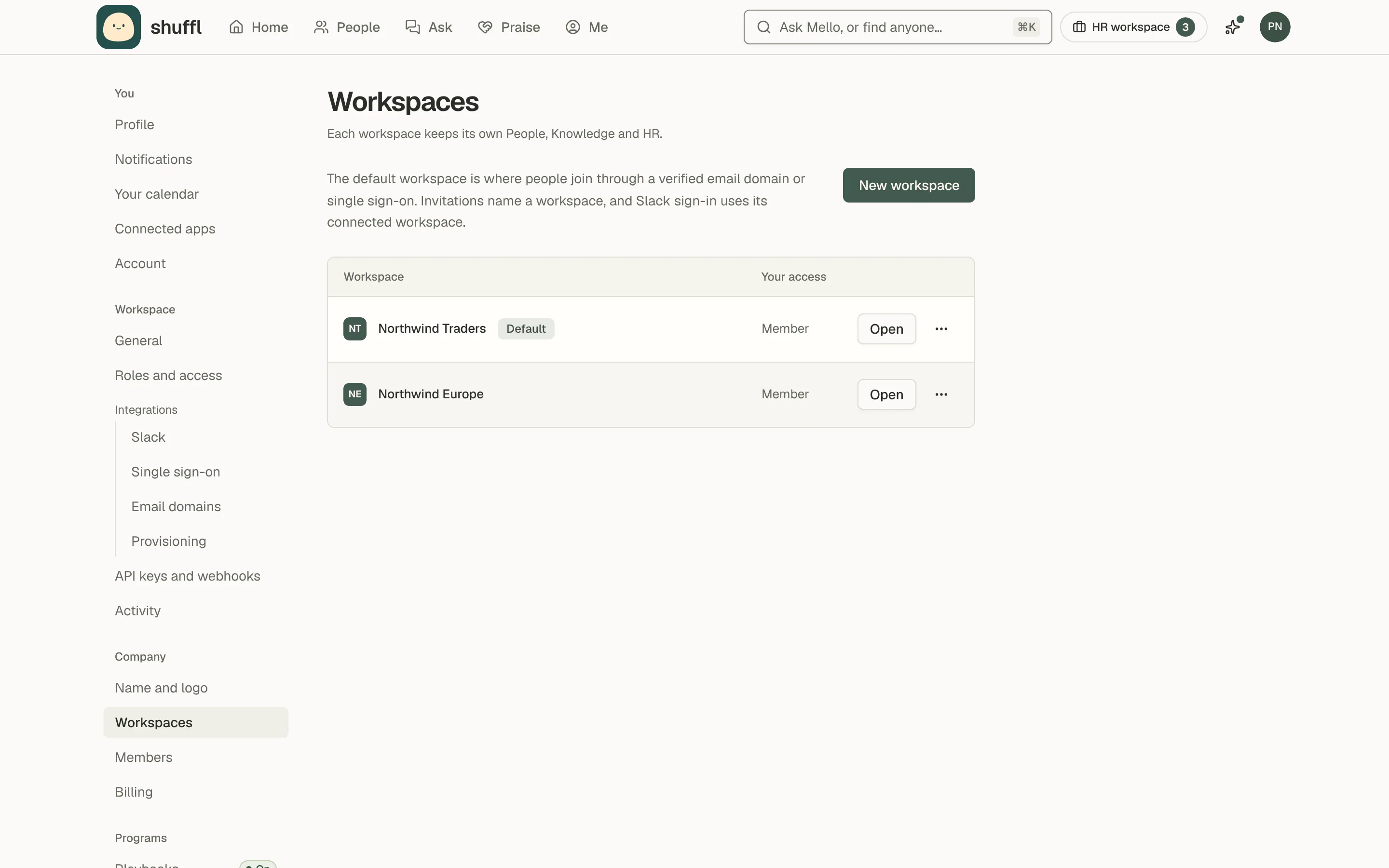Go to the People tab
1389x868 pixels.
point(347,27)
